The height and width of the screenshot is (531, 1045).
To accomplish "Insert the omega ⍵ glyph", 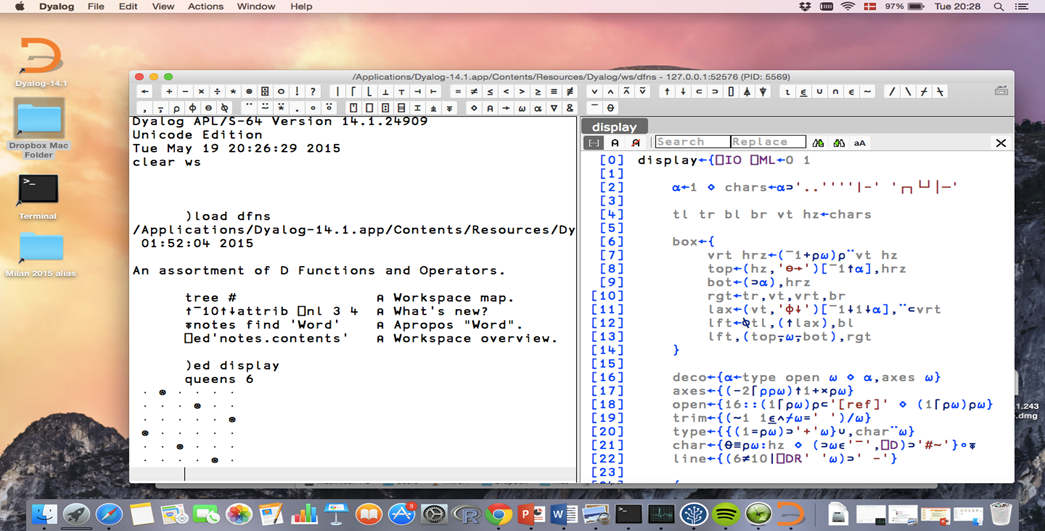I will [522, 108].
